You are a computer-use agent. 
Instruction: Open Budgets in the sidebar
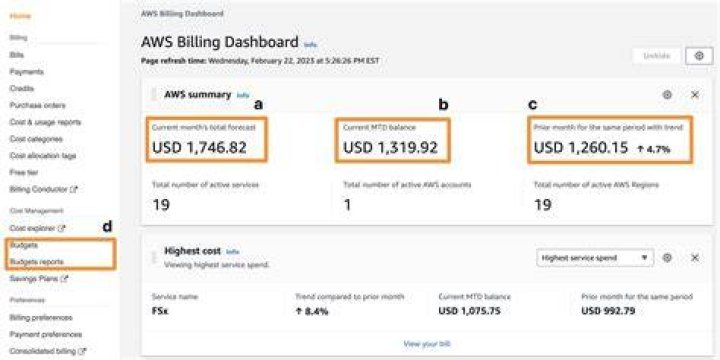click(x=24, y=245)
